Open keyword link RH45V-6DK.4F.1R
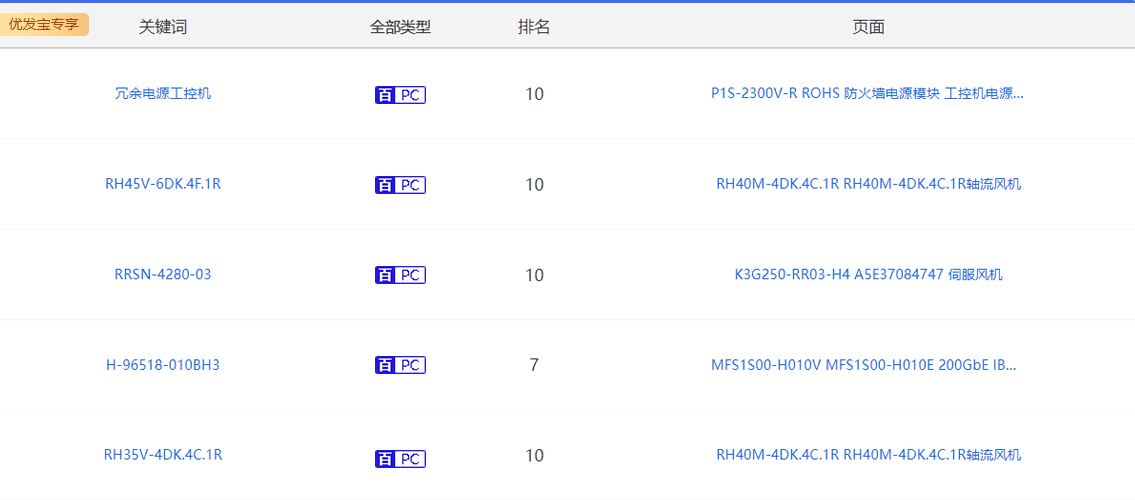Viewport: 1135px width, 500px height. (x=163, y=184)
